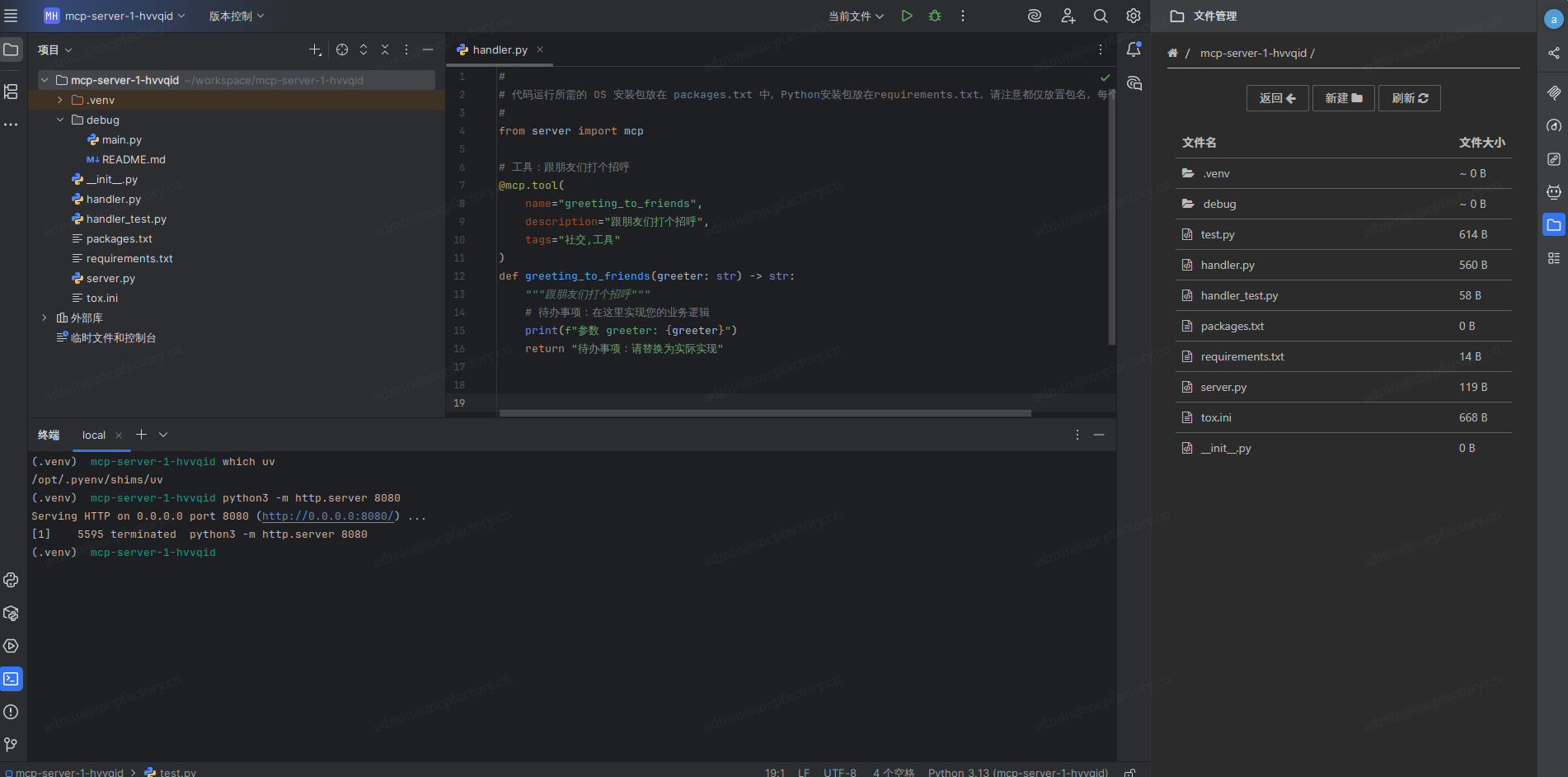The height and width of the screenshot is (777, 1568).
Task: Click the add collaborator icon
Action: (1068, 16)
